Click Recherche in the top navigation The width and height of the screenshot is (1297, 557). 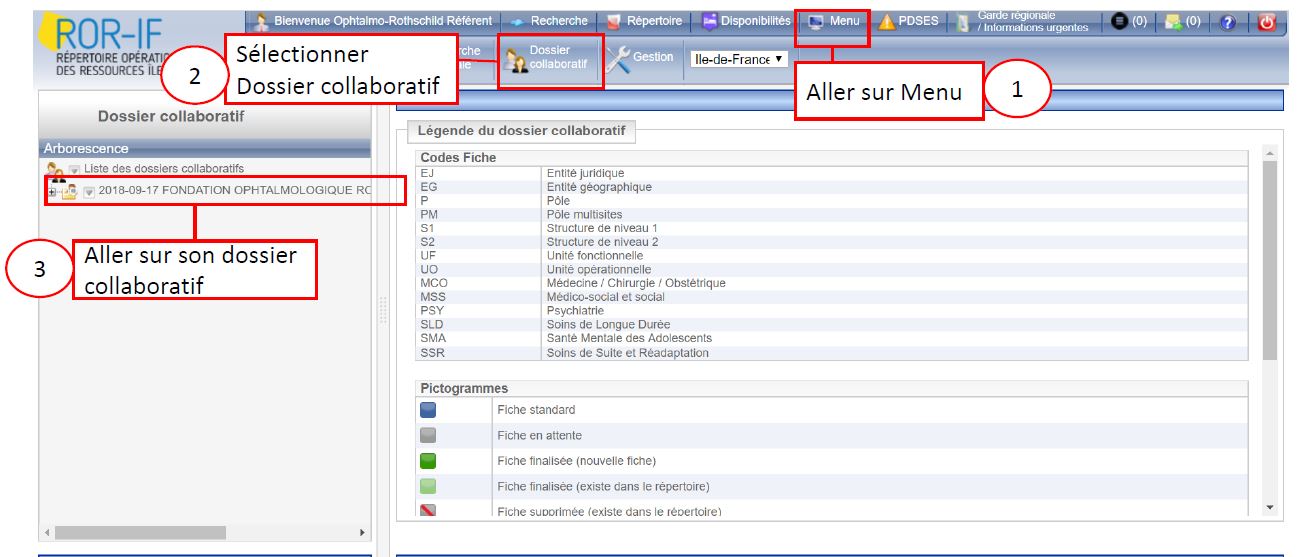(x=549, y=21)
